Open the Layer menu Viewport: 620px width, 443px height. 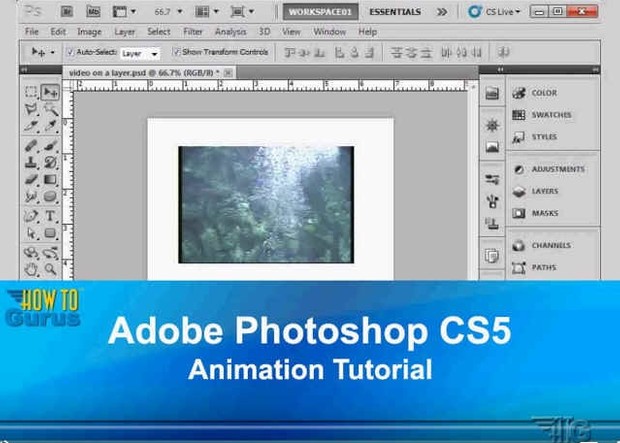[125, 32]
